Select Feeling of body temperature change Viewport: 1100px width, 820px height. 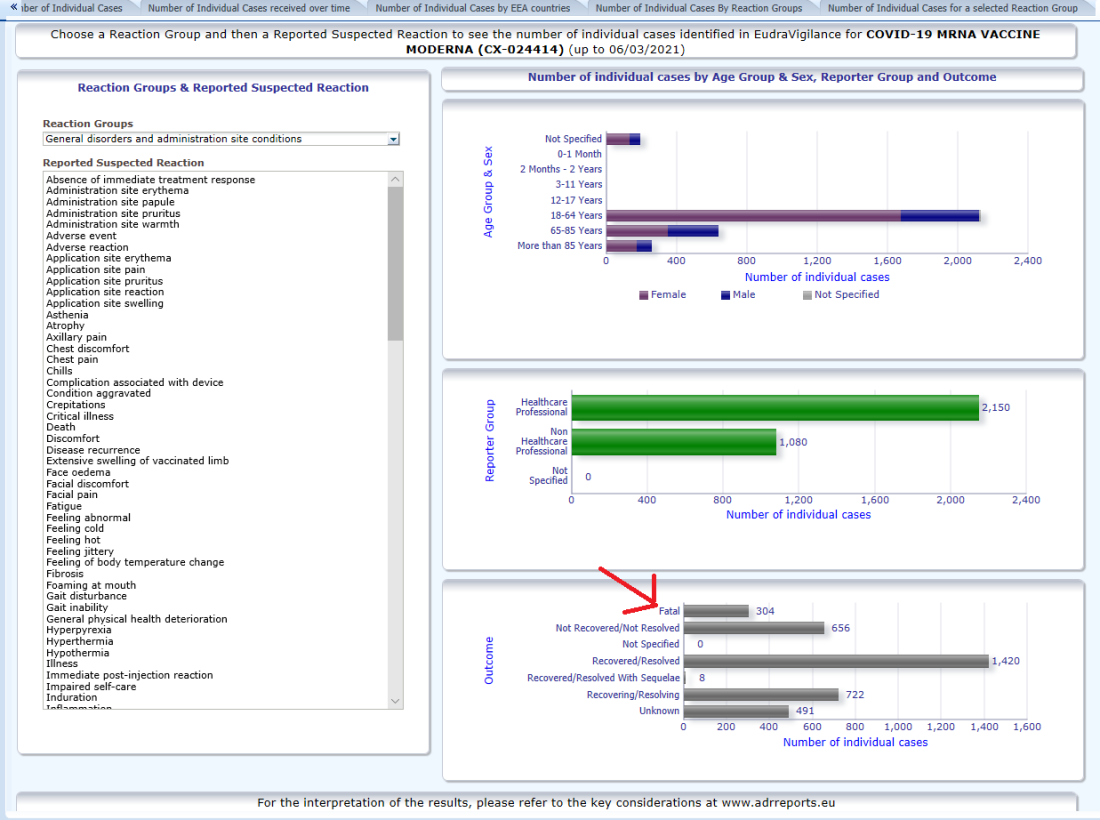point(135,563)
